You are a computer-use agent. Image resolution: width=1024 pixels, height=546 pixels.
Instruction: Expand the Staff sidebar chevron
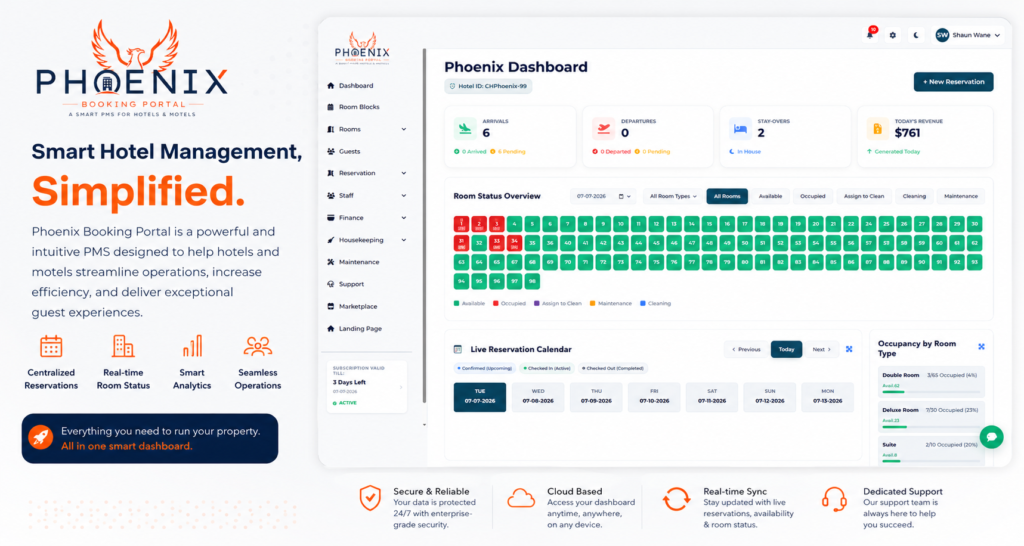coord(404,195)
